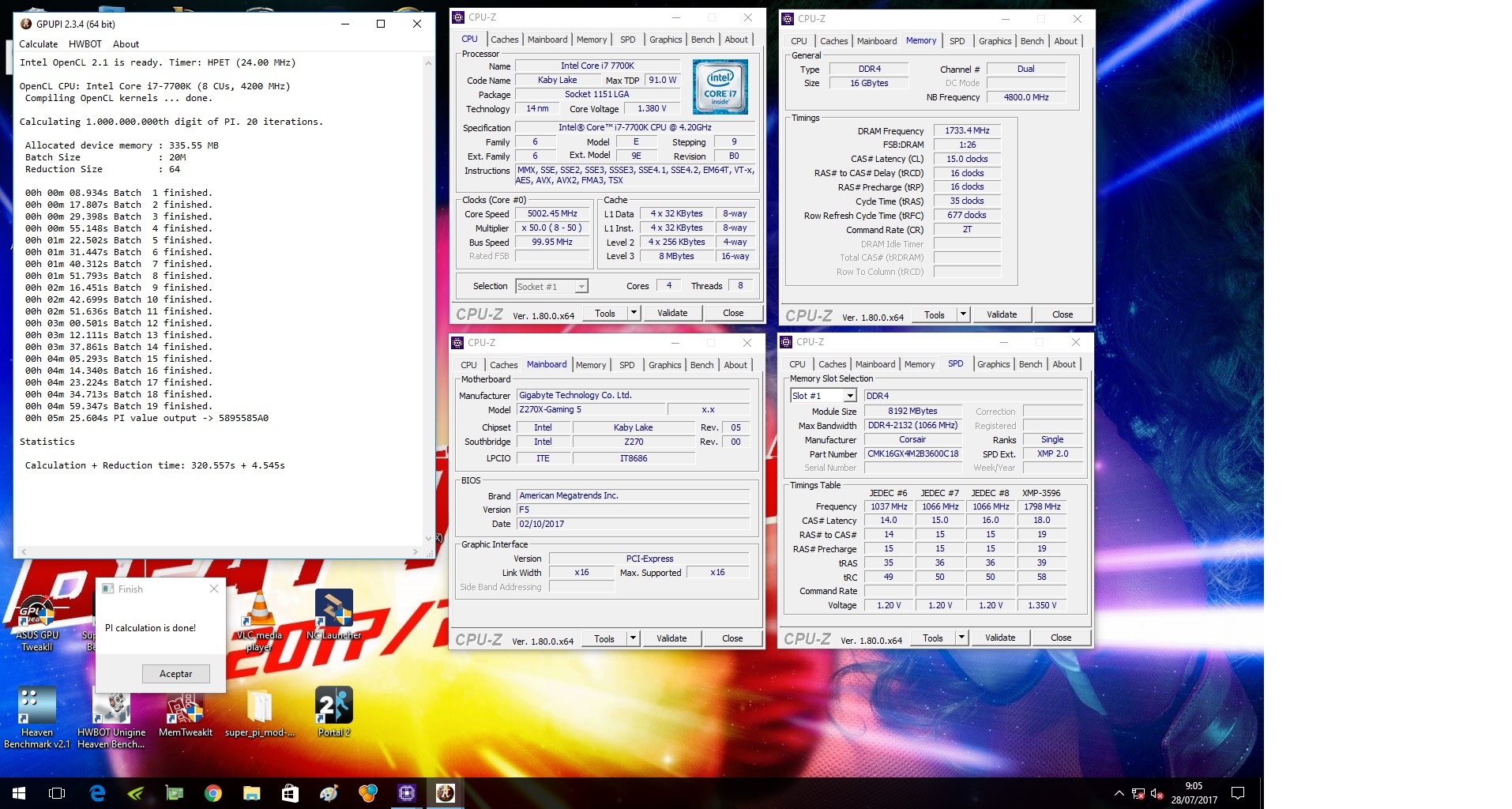Open HWBOT Unigine Heaven Bench shortcut
The image size is (1512, 809).
click(111, 717)
